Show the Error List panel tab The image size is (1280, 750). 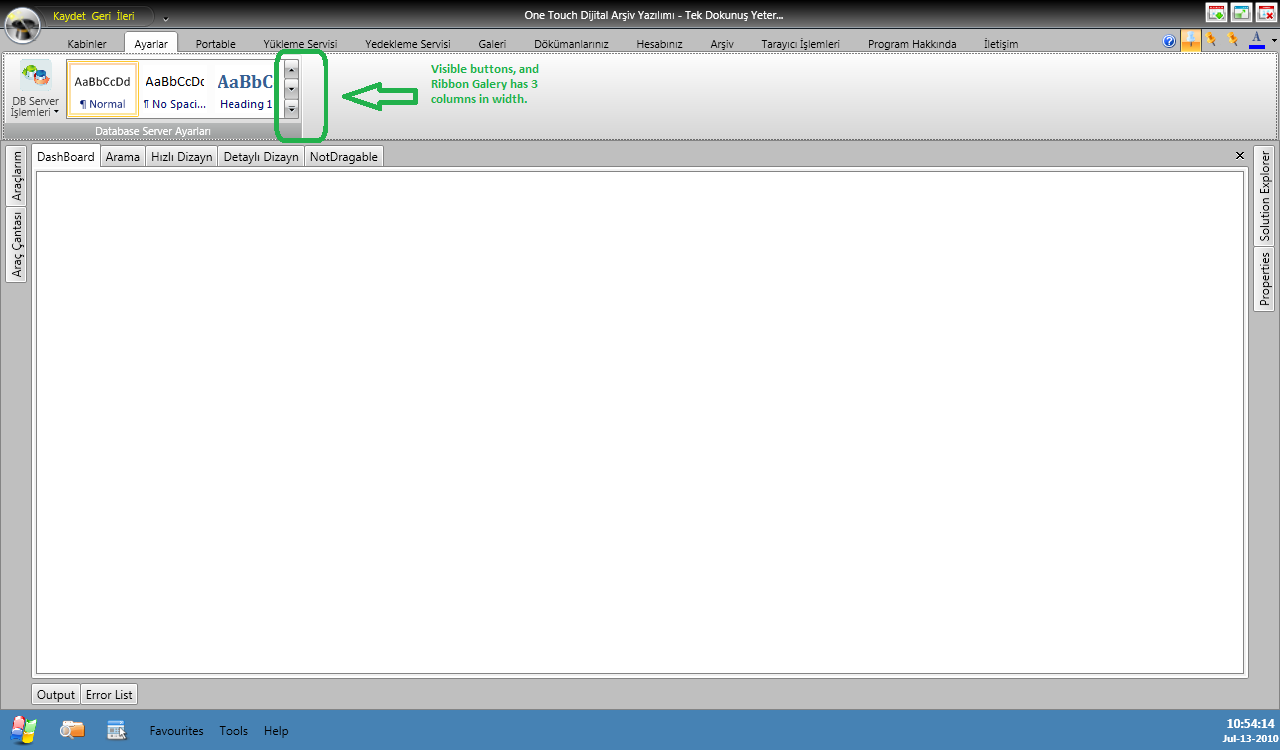(109, 694)
